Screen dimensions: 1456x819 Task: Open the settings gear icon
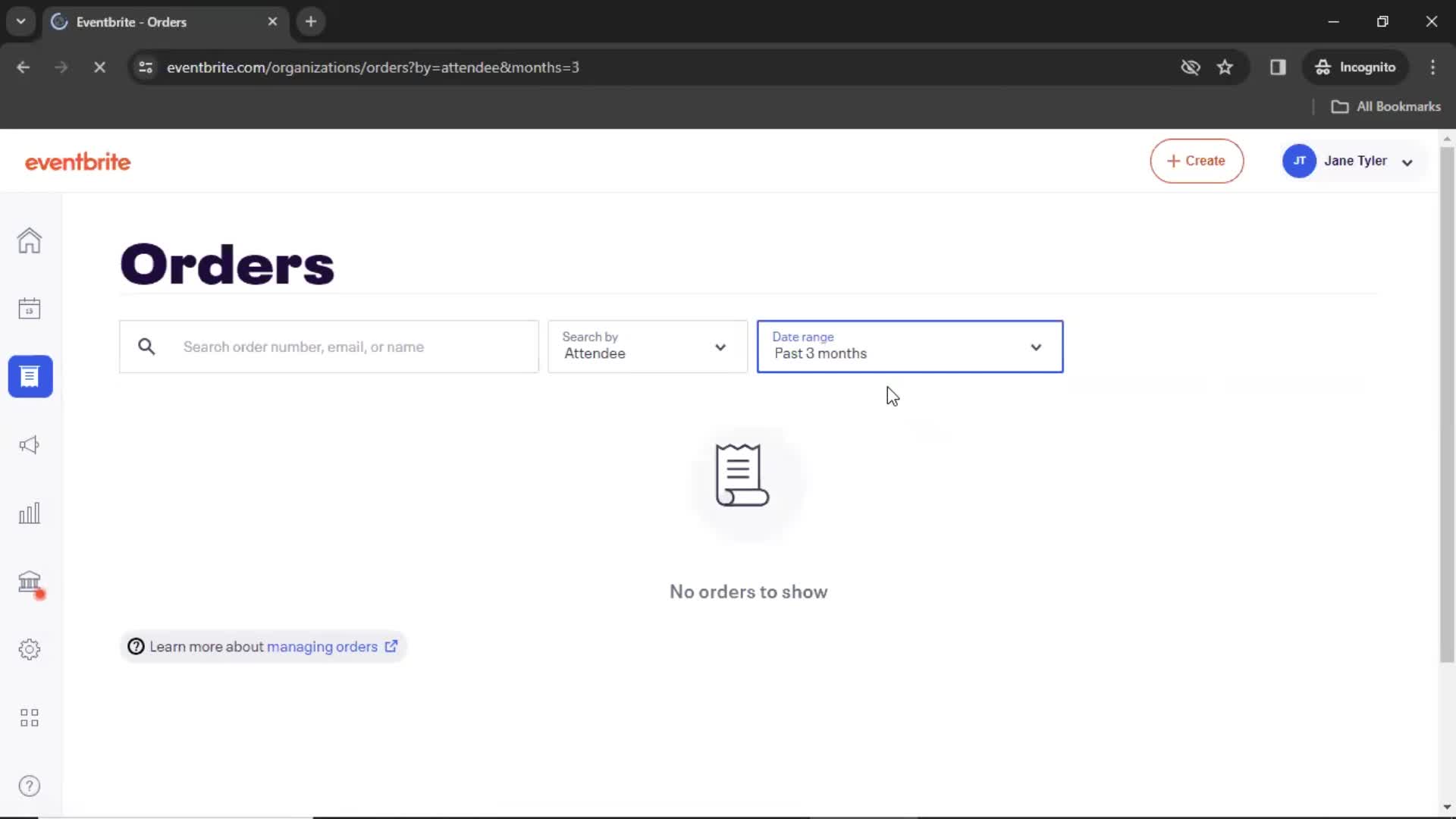[x=29, y=649]
